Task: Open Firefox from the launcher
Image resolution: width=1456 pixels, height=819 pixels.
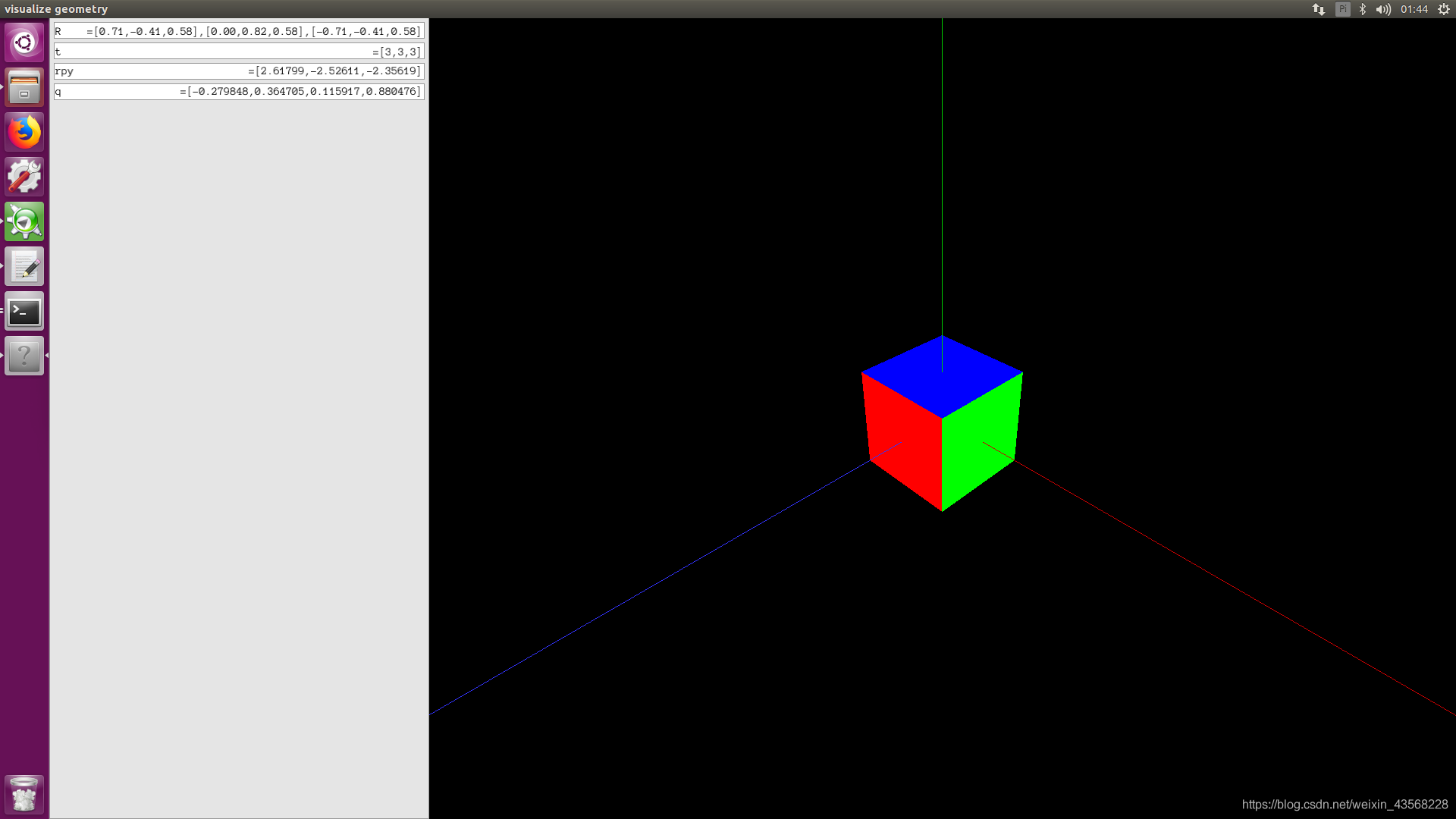Action: coord(24,131)
